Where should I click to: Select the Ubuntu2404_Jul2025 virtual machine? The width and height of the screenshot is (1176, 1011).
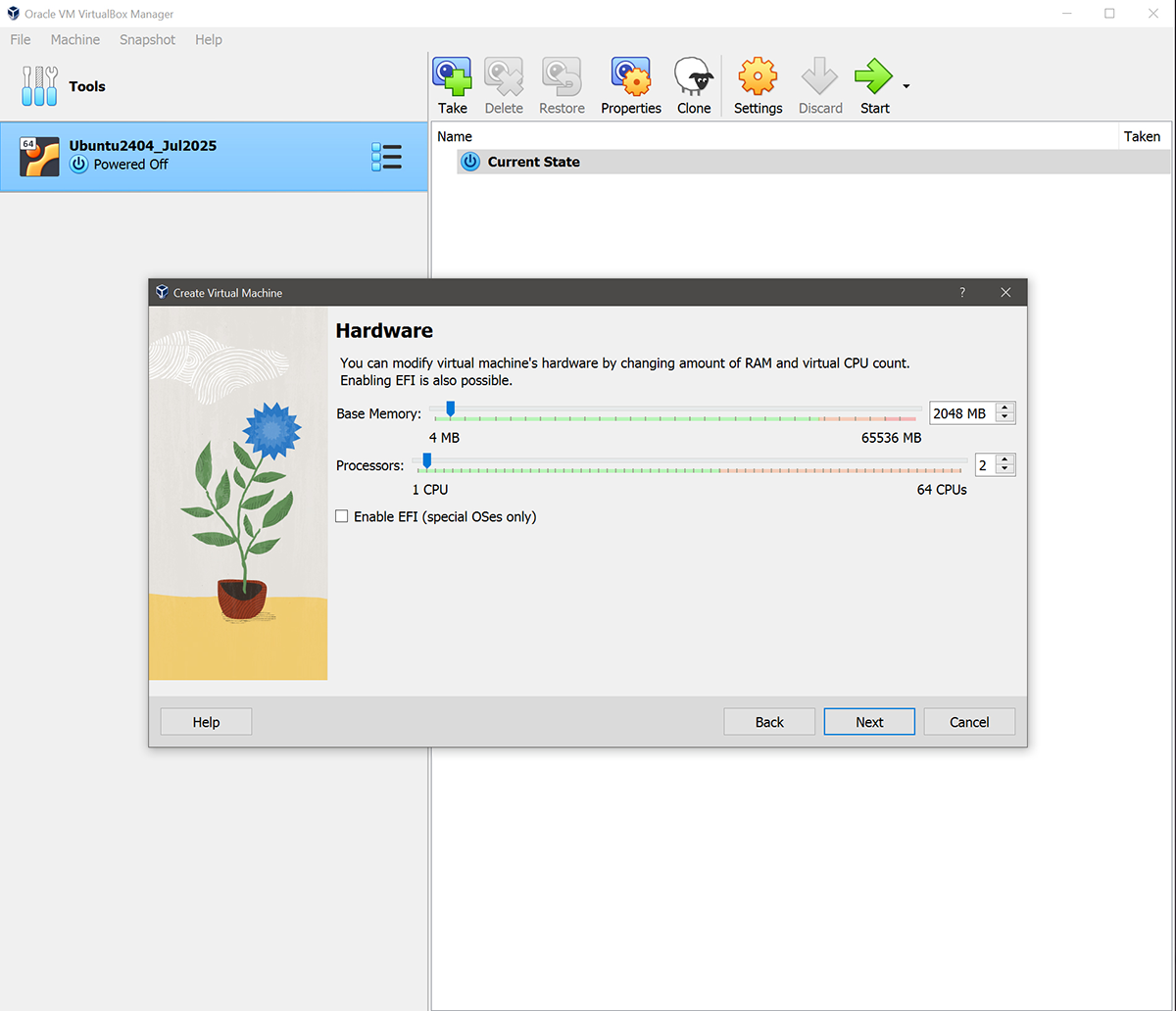click(214, 157)
